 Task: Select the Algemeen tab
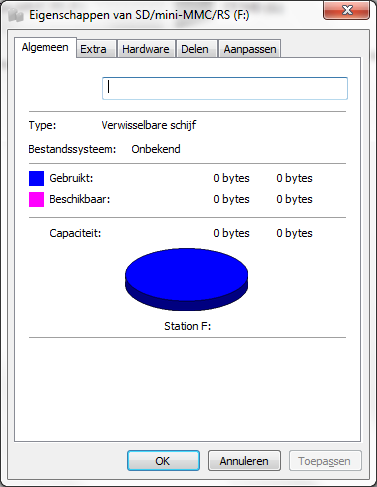pos(45,47)
